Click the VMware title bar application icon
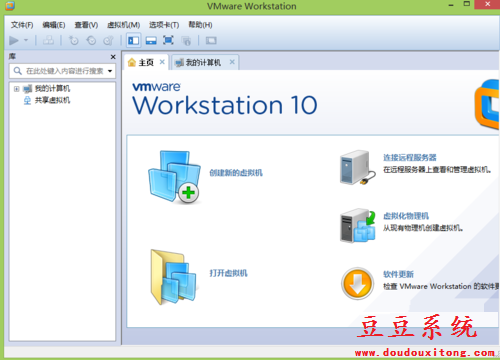The width and height of the screenshot is (500, 360). point(10,6)
